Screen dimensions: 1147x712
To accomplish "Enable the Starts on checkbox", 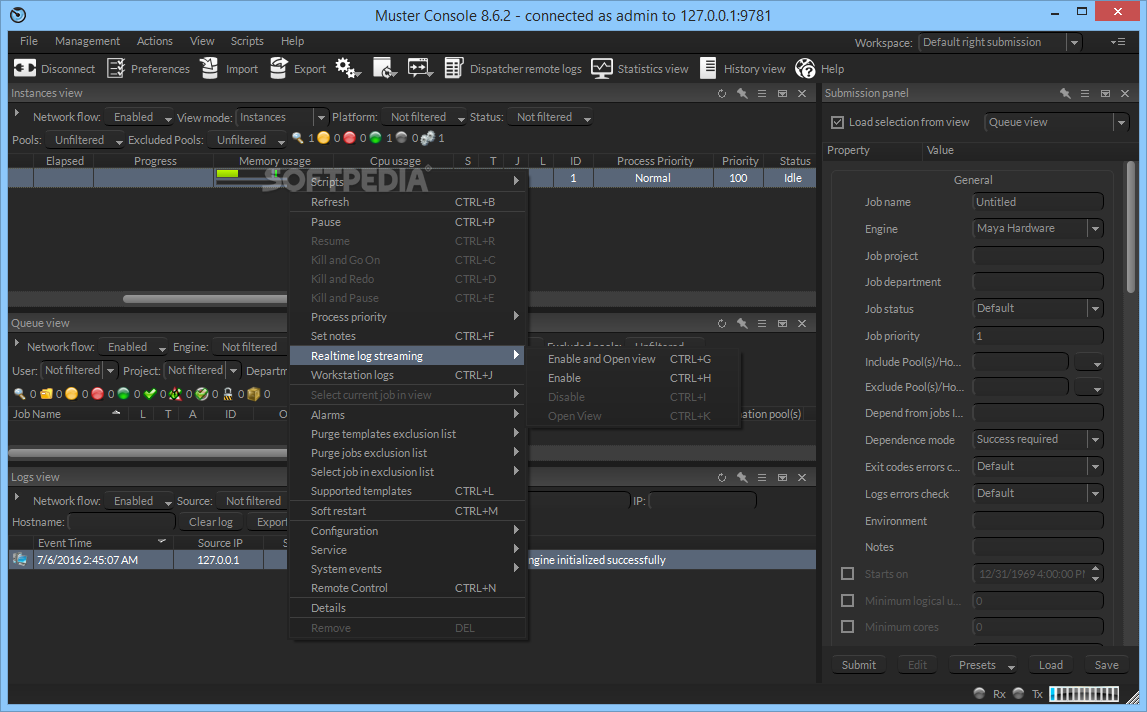I will pos(847,574).
